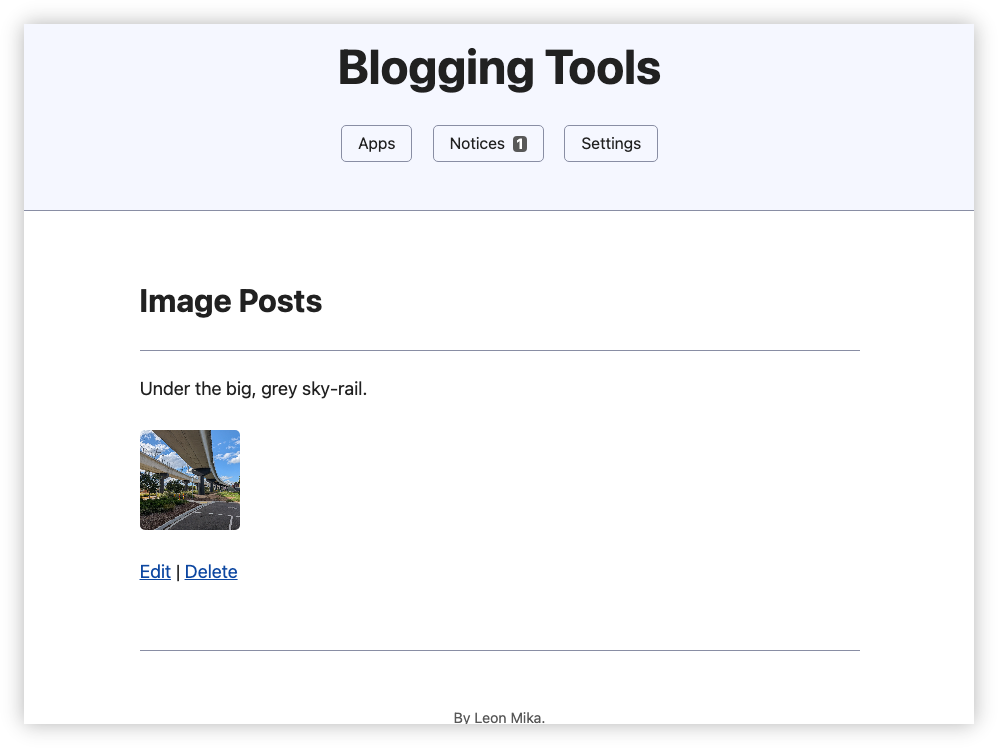Click the unread notice count badge
The width and height of the screenshot is (998, 748).
pos(519,143)
